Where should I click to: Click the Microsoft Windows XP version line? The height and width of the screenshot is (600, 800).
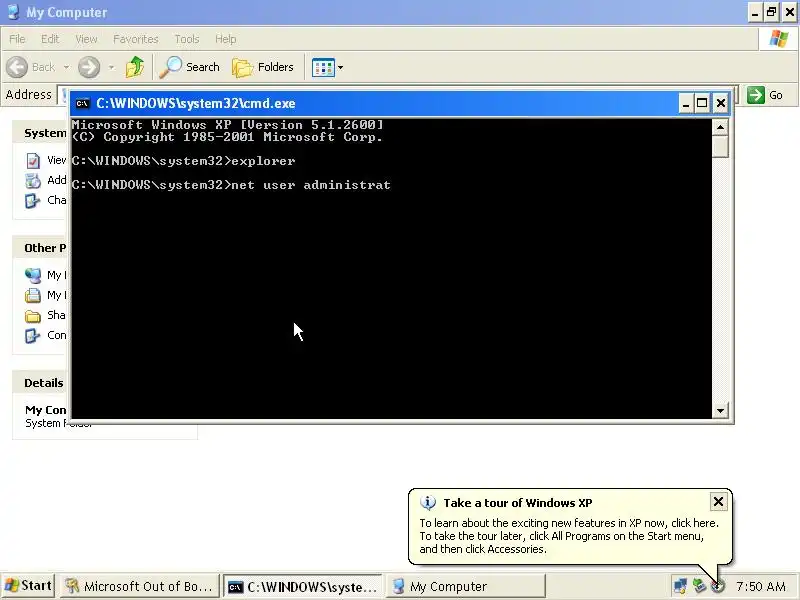tap(228, 124)
